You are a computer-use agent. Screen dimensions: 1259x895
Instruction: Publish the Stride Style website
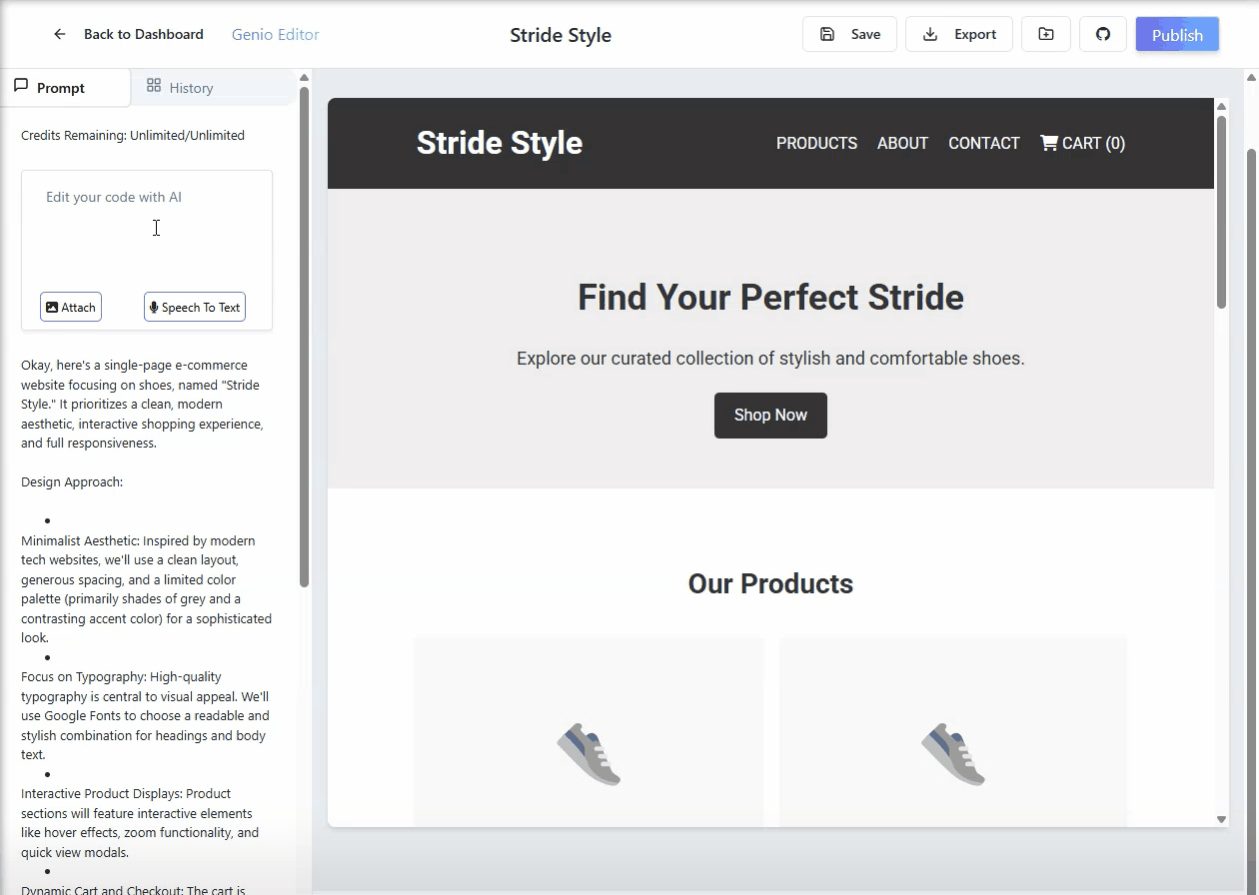coord(1177,35)
